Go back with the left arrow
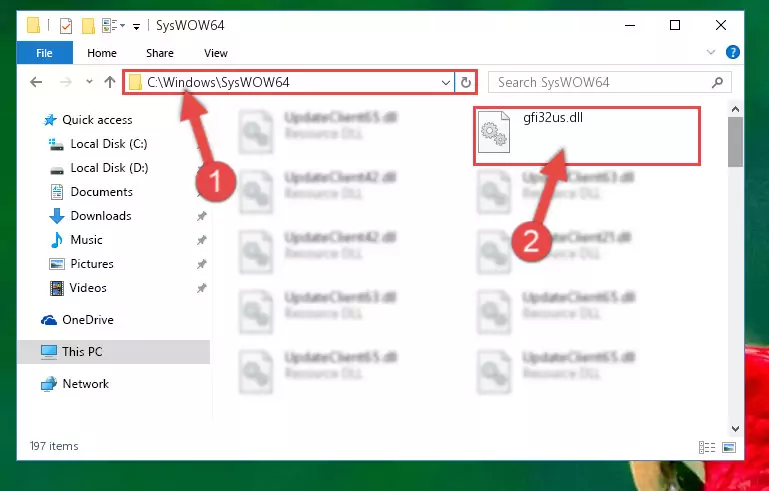This screenshot has height=491, width=769. tap(36, 82)
